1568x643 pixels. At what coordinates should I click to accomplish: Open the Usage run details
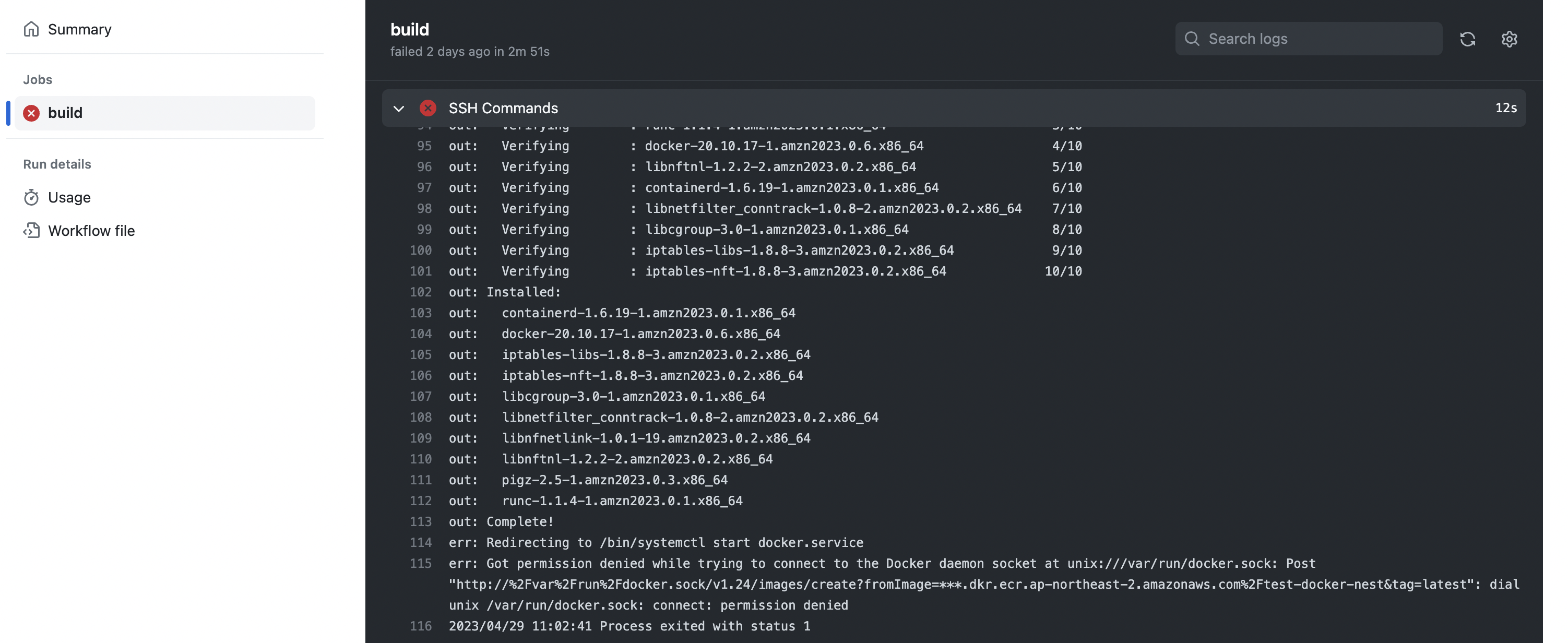[x=69, y=197]
